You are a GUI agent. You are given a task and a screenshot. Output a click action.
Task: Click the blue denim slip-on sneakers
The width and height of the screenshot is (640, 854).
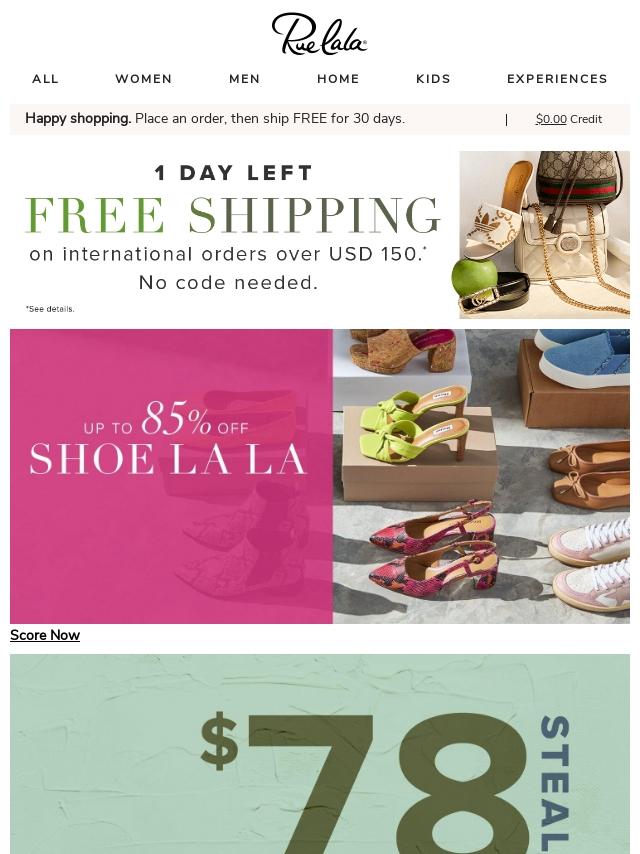582,358
